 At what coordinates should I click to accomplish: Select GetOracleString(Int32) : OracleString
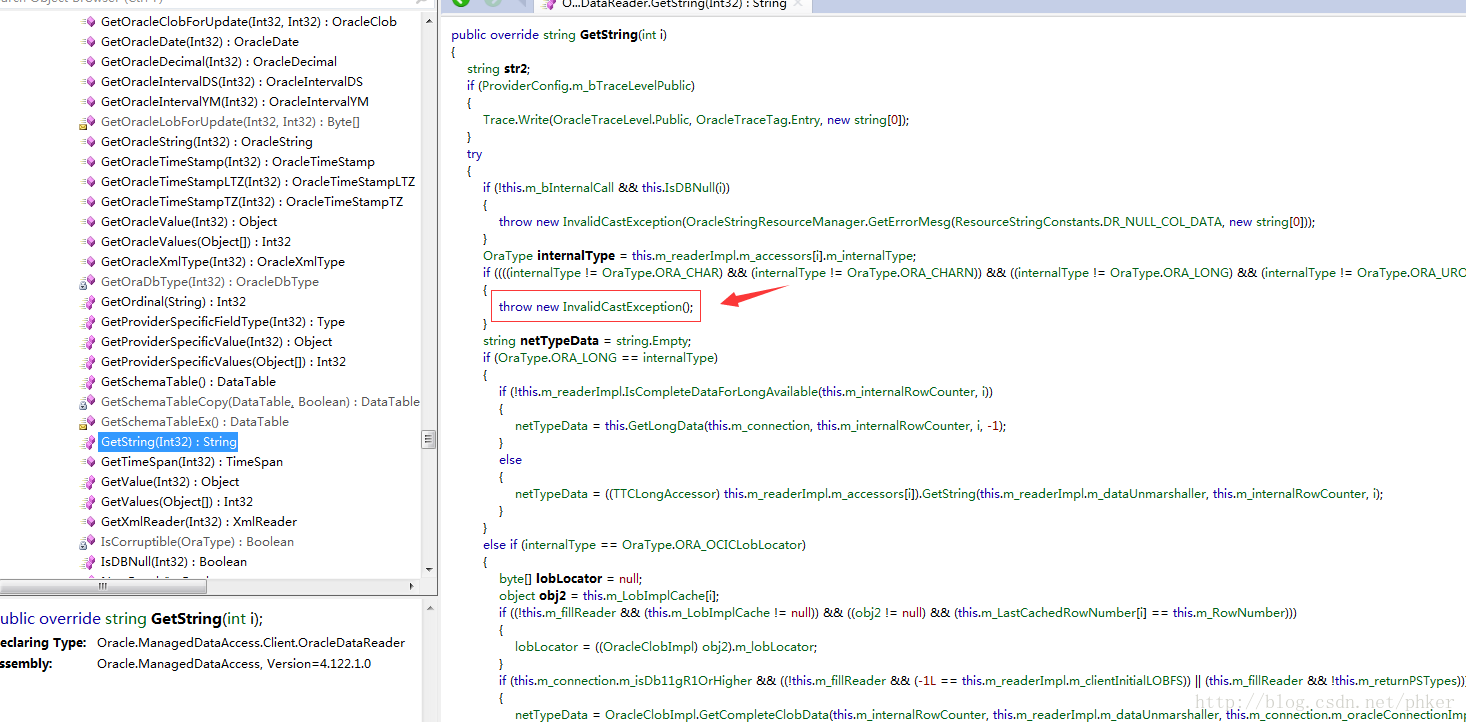207,142
